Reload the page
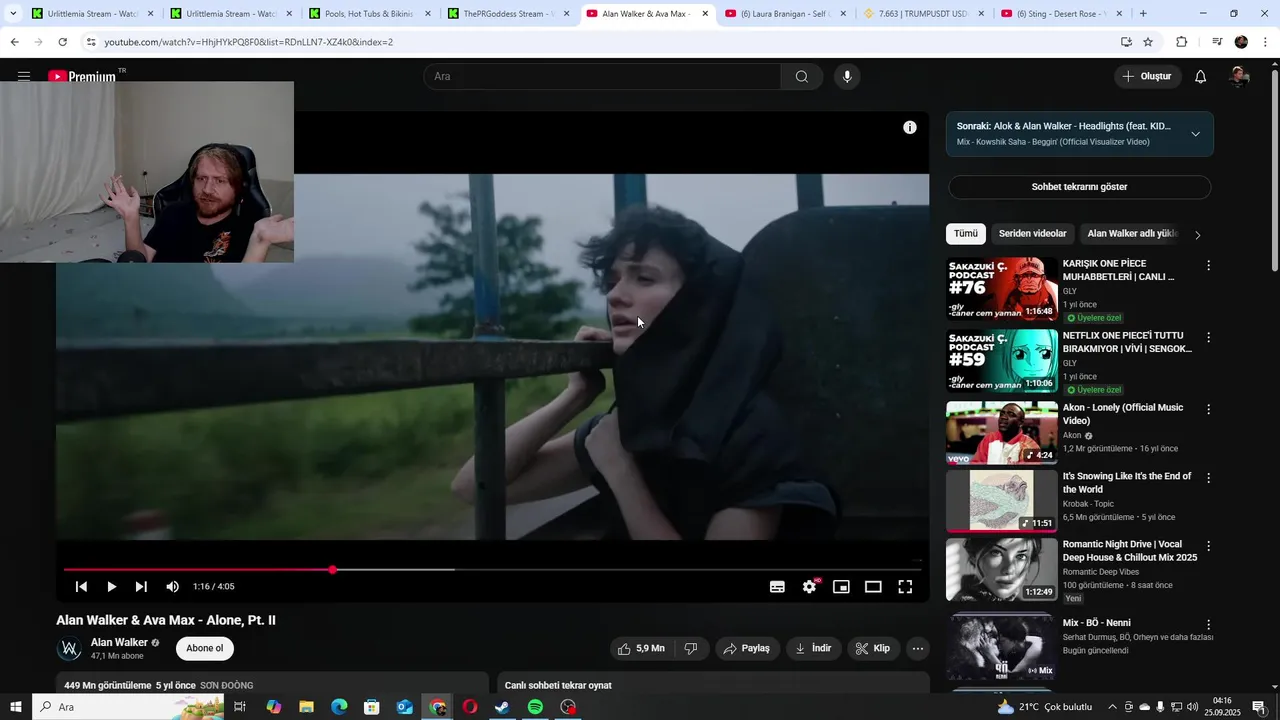Image resolution: width=1280 pixels, height=720 pixels. (x=62, y=42)
